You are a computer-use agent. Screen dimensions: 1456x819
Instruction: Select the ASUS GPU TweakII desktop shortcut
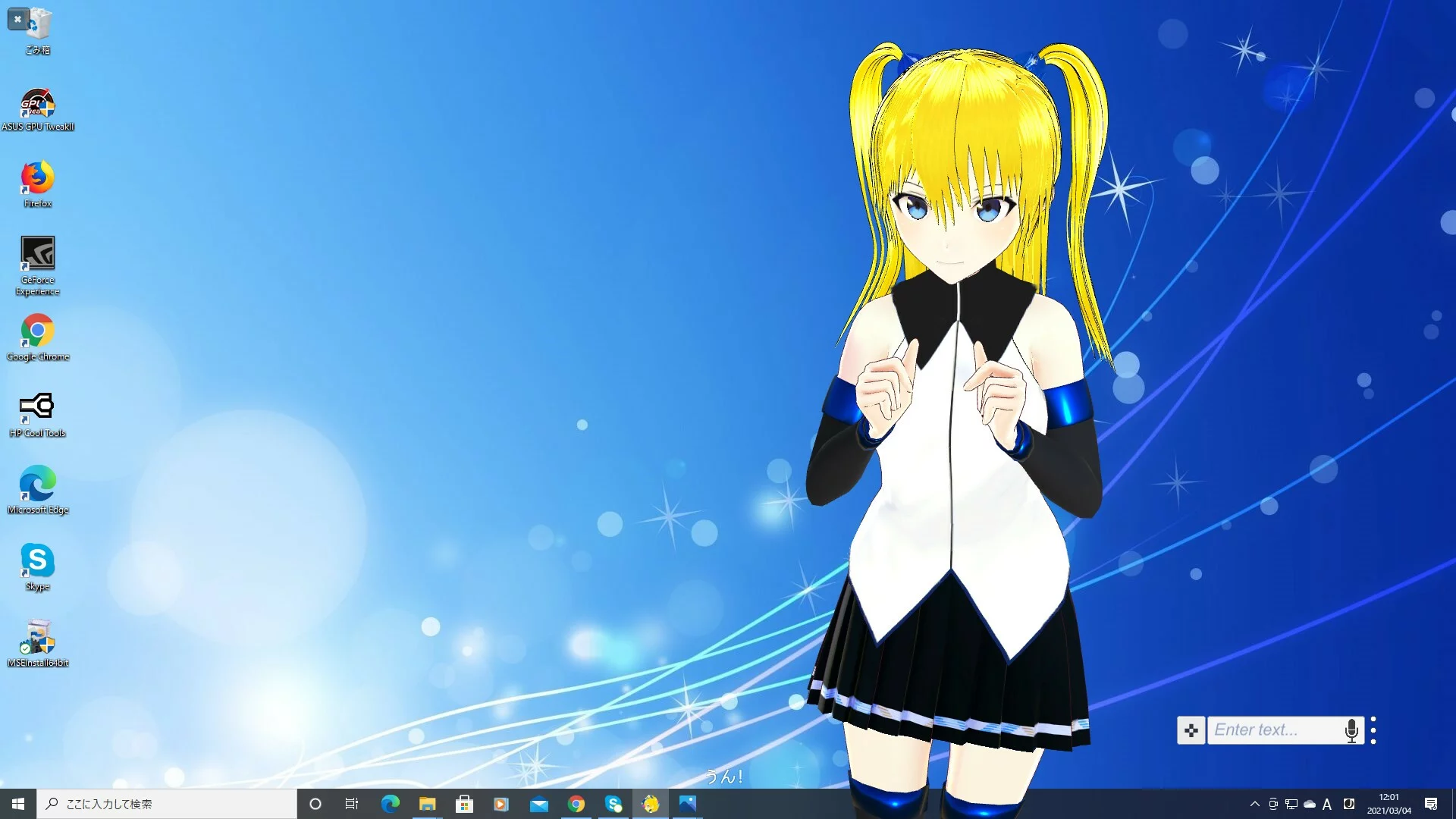coord(38,110)
